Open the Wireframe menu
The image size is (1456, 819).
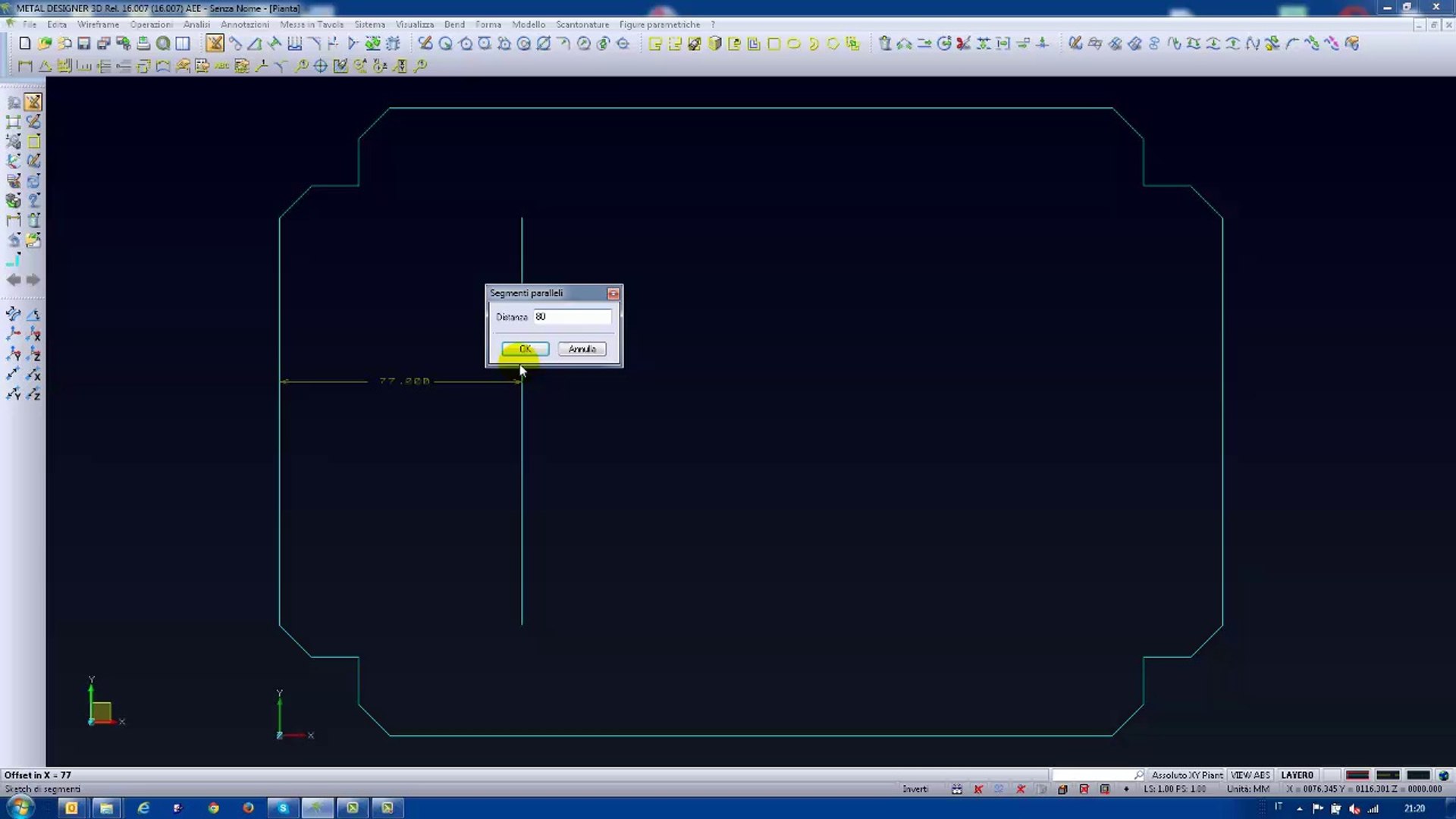[x=98, y=24]
